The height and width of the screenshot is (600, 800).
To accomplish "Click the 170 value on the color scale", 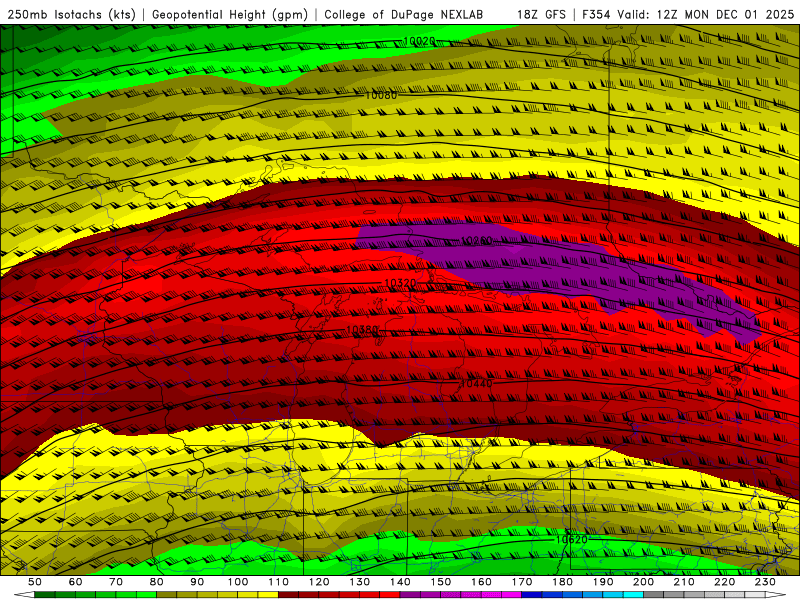I will (x=521, y=582).
